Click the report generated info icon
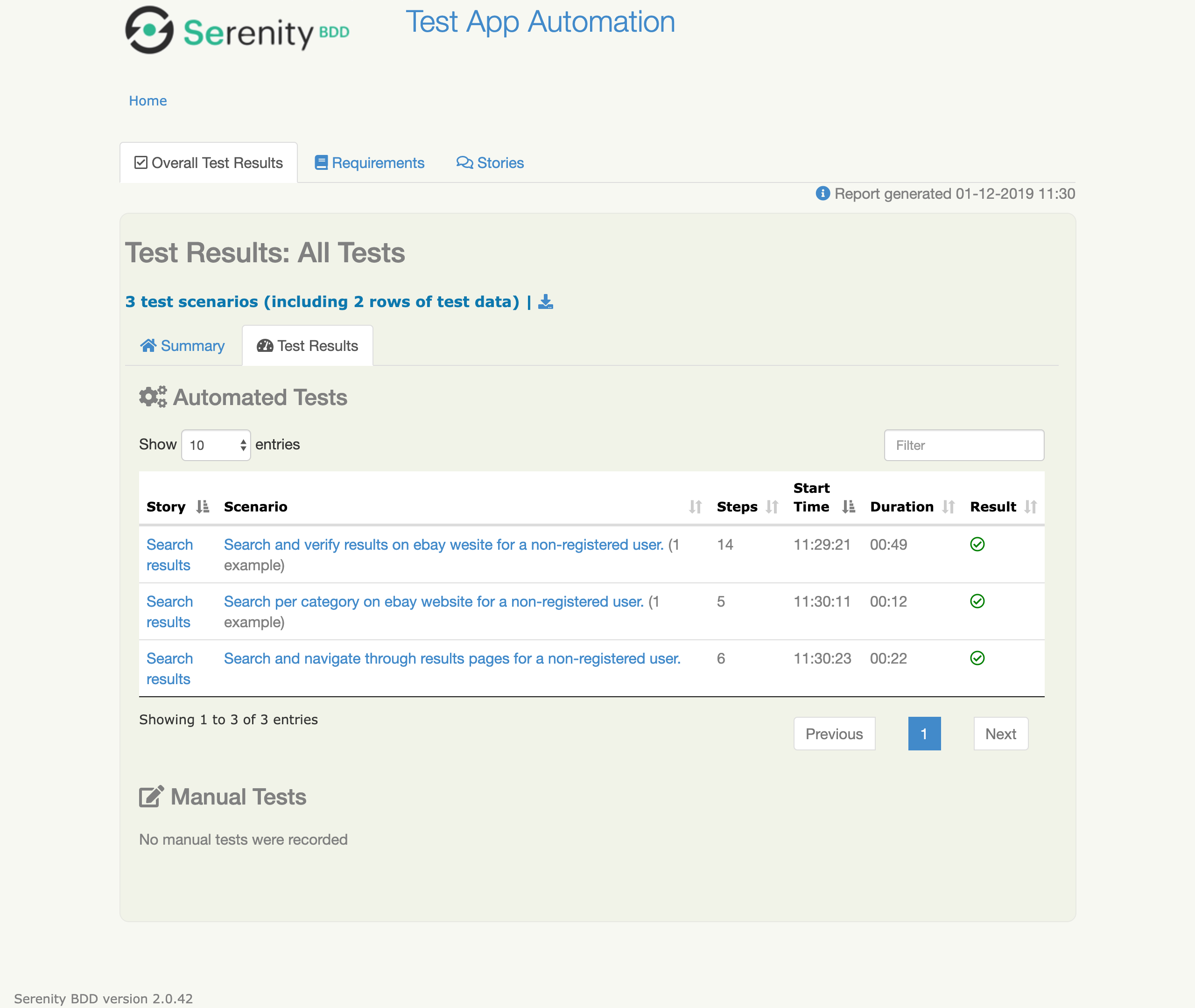The width and height of the screenshot is (1195, 1008). [822, 194]
